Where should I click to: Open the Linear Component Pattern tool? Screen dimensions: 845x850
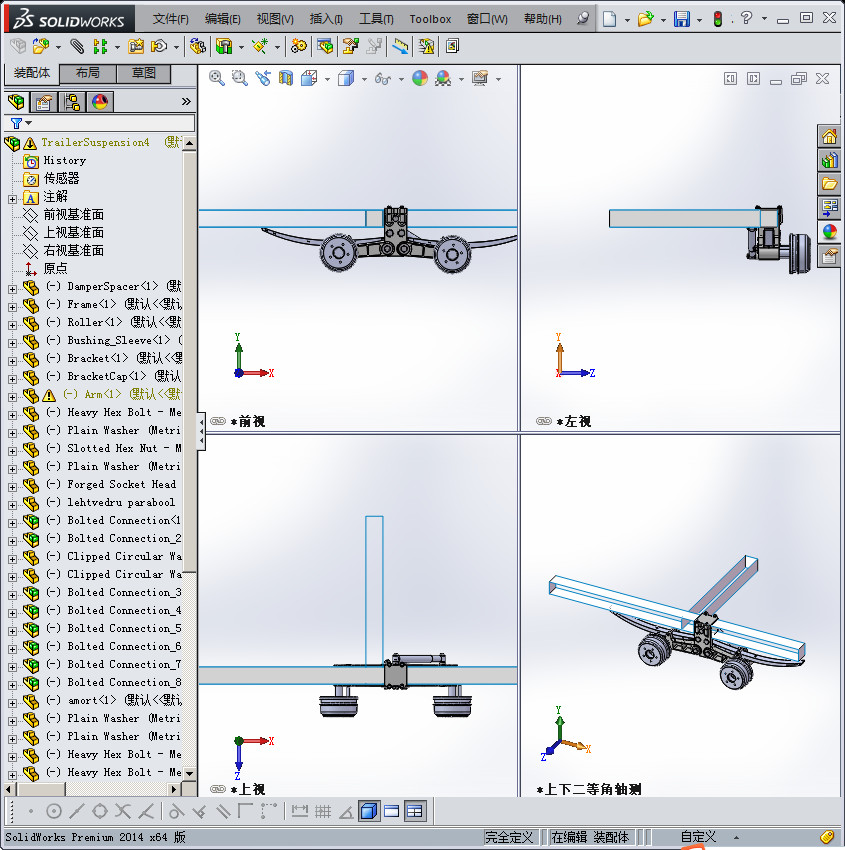pos(100,47)
